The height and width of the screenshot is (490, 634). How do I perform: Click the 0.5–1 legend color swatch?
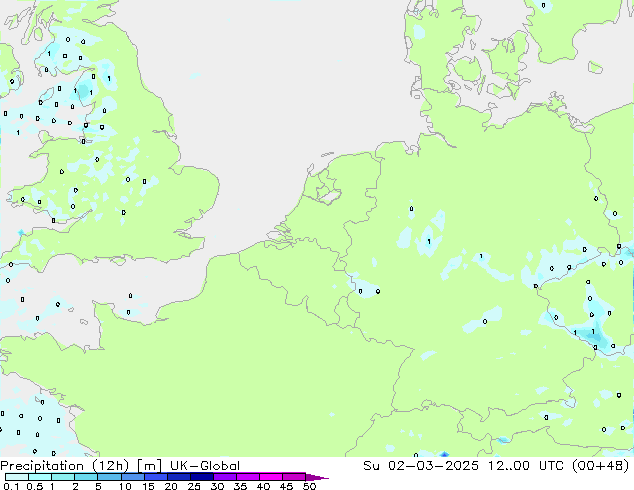pyautogui.click(x=40, y=477)
